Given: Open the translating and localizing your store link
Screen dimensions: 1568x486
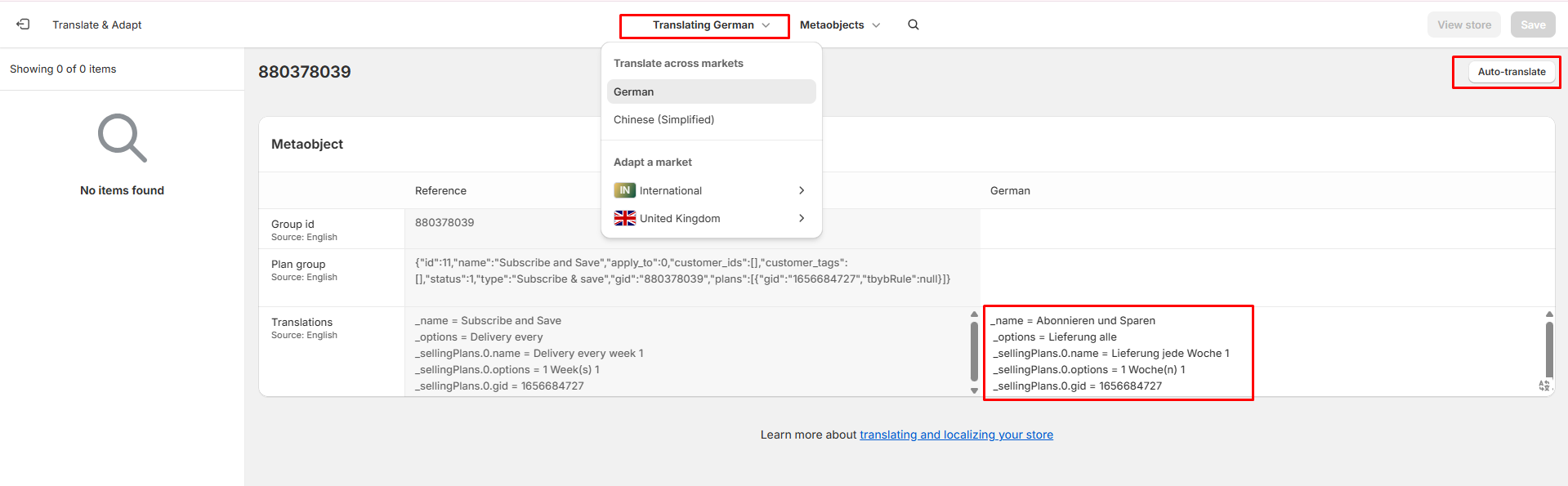Looking at the screenshot, I should coord(956,435).
